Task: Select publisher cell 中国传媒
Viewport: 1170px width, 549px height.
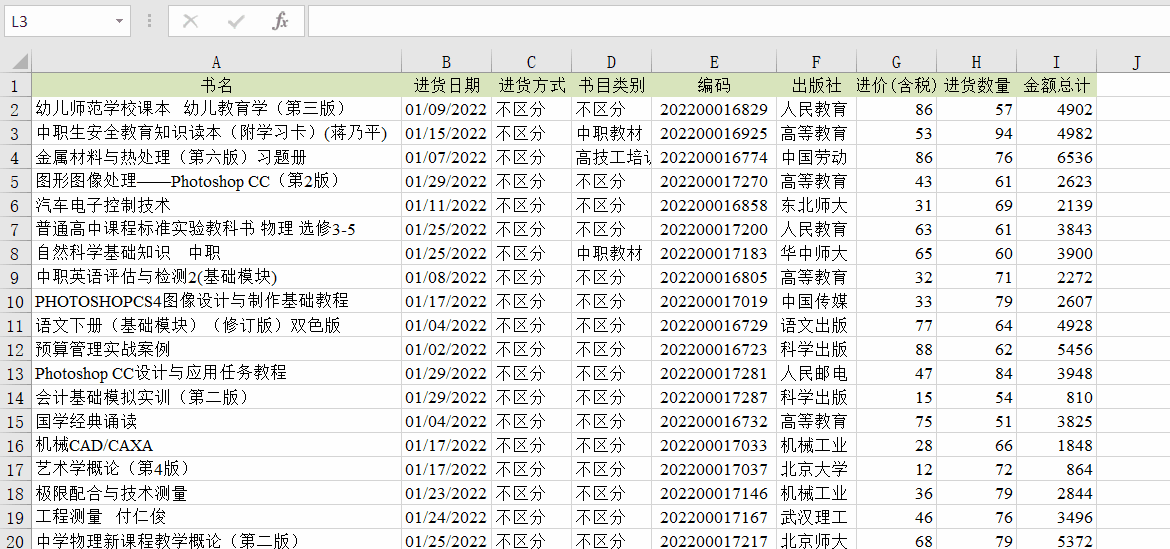Action: pyautogui.click(x=816, y=301)
